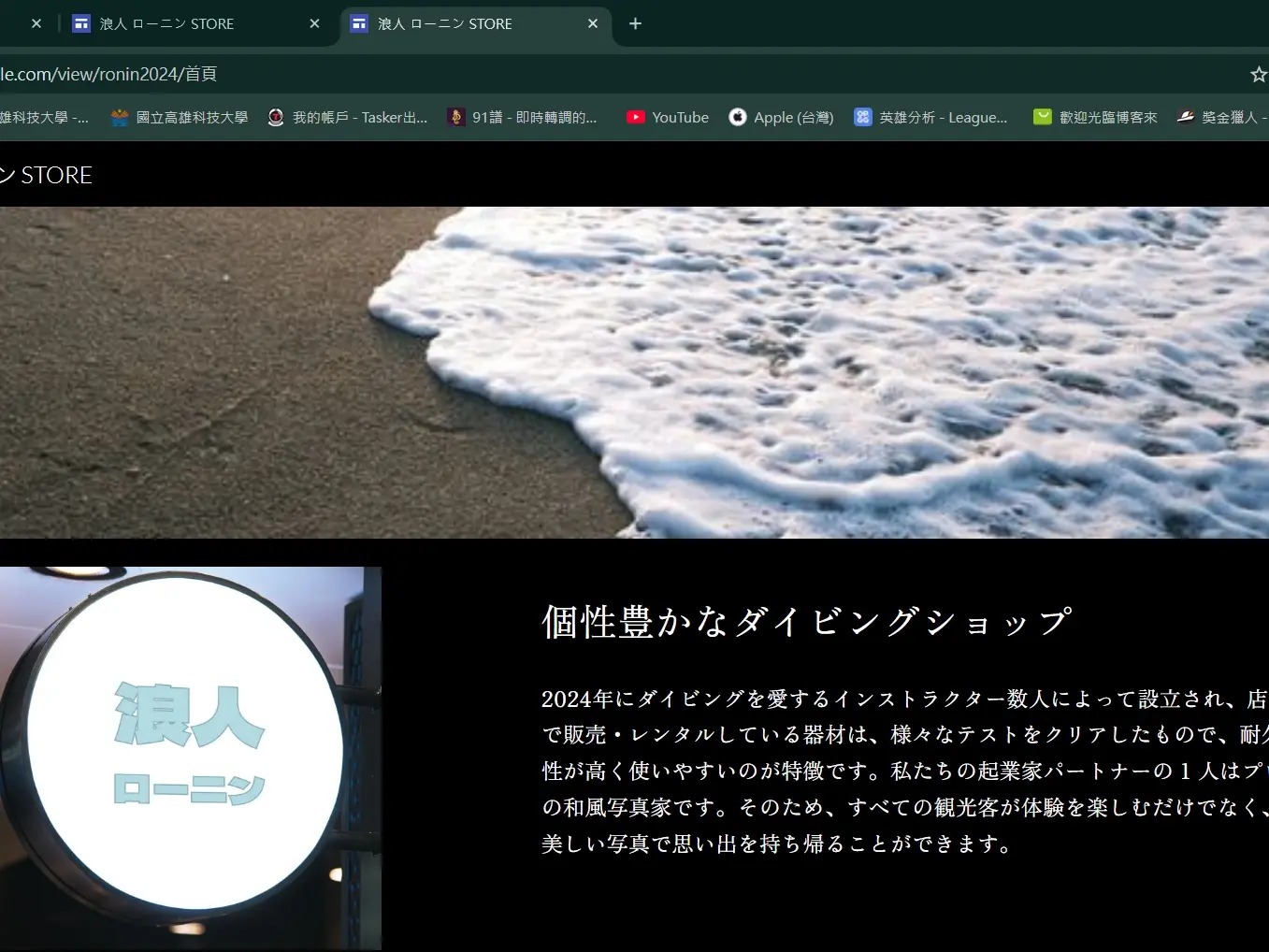Click the 歡迎光臨博客來 envelope bookmark icon
This screenshot has width=1269, height=952.
pos(1042,116)
